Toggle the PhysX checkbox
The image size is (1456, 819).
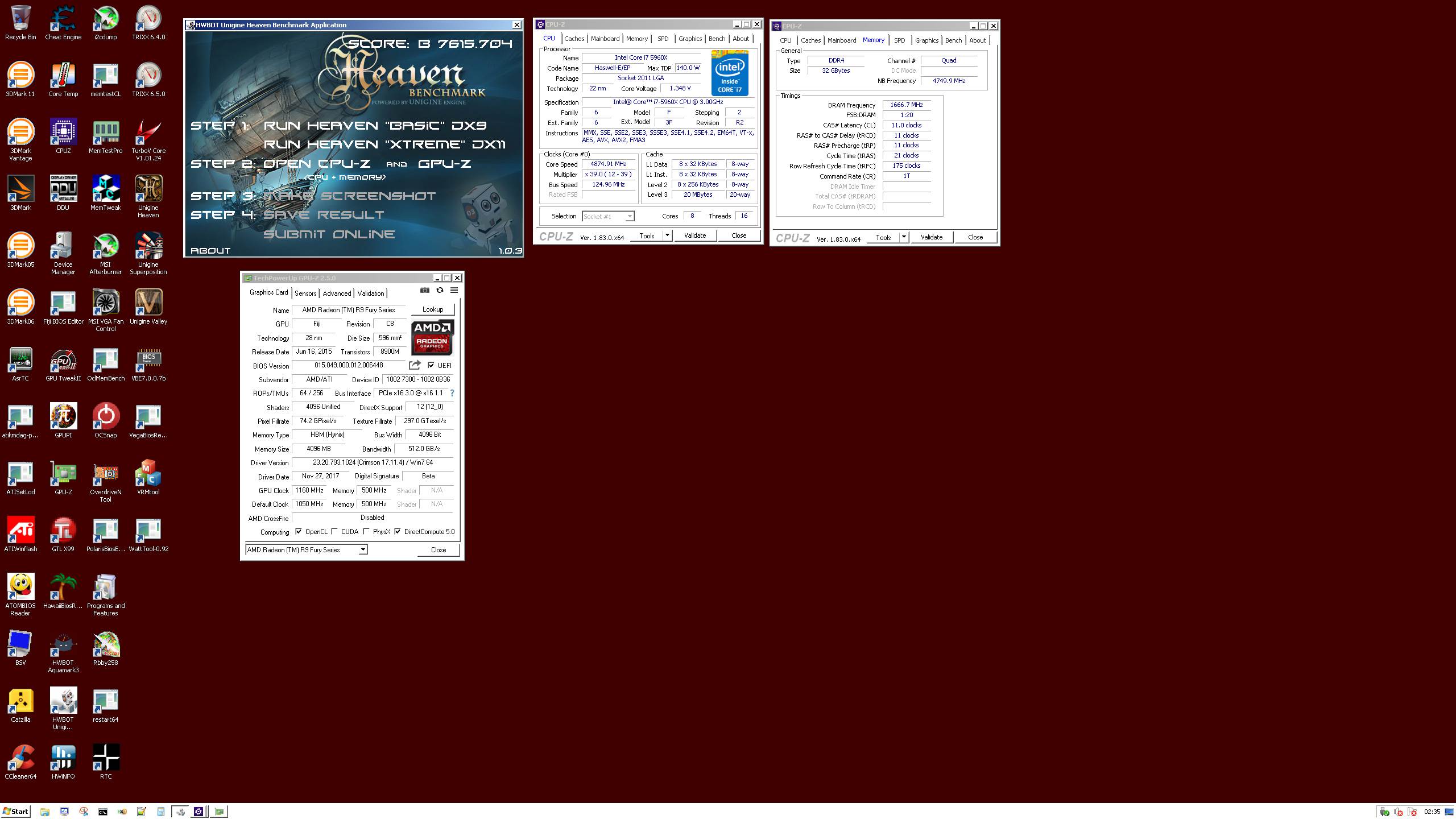click(x=366, y=532)
